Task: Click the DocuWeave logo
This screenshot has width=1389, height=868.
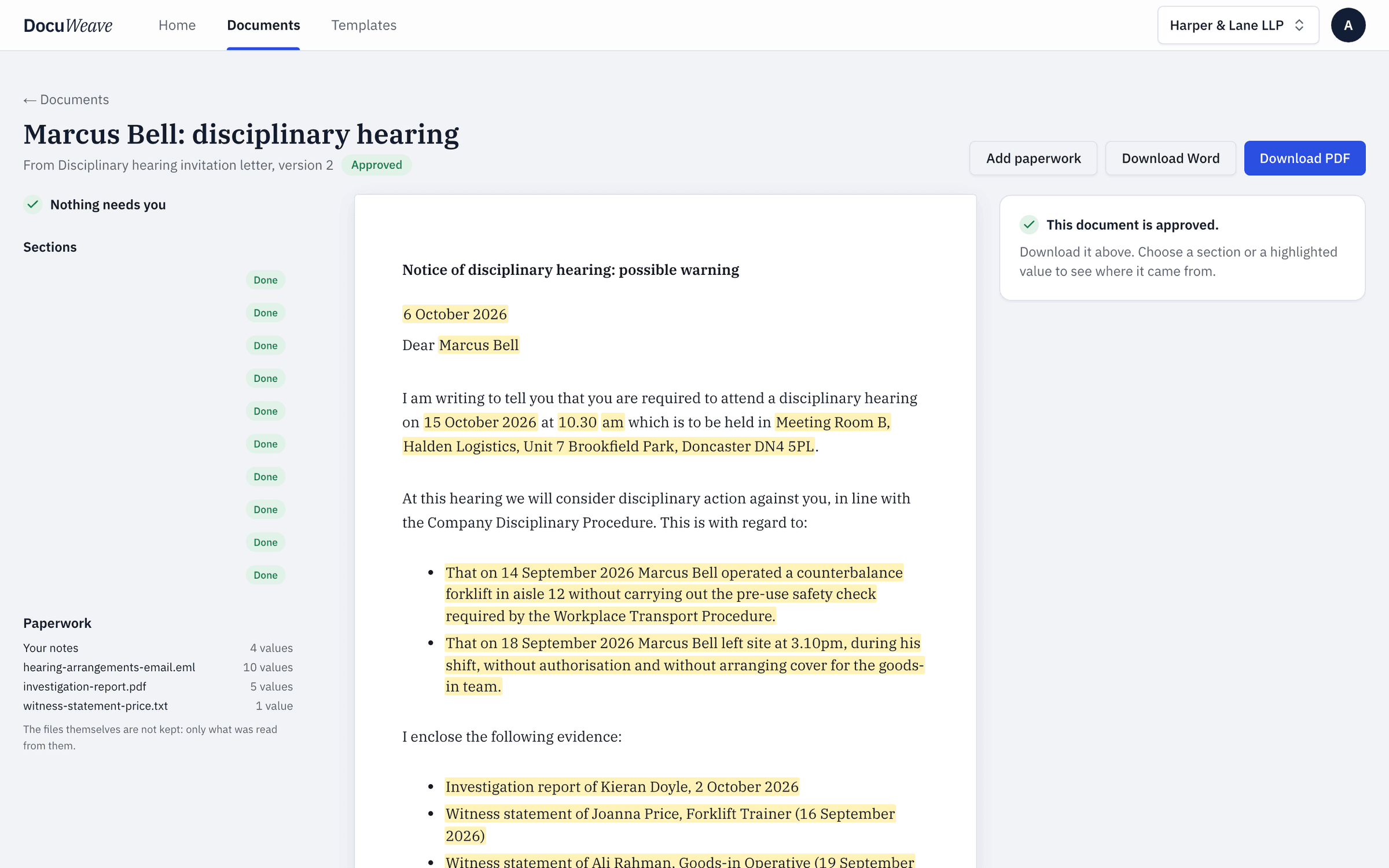Action: pyautogui.click(x=68, y=25)
